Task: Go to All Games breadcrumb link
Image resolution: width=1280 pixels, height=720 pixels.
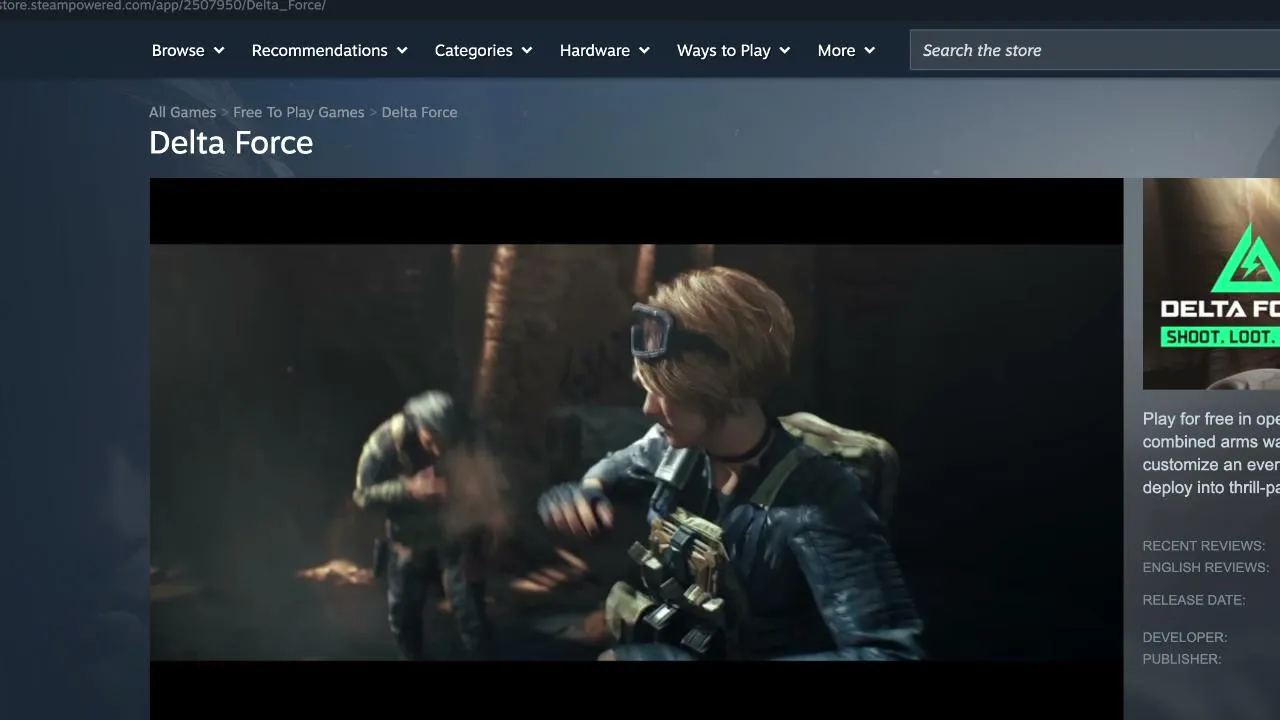Action: [x=182, y=112]
